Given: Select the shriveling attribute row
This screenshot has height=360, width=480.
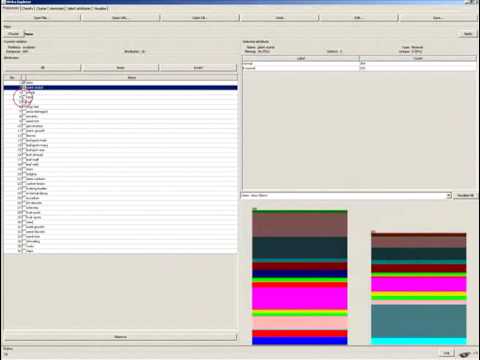Looking at the screenshot, I should 121,241.
